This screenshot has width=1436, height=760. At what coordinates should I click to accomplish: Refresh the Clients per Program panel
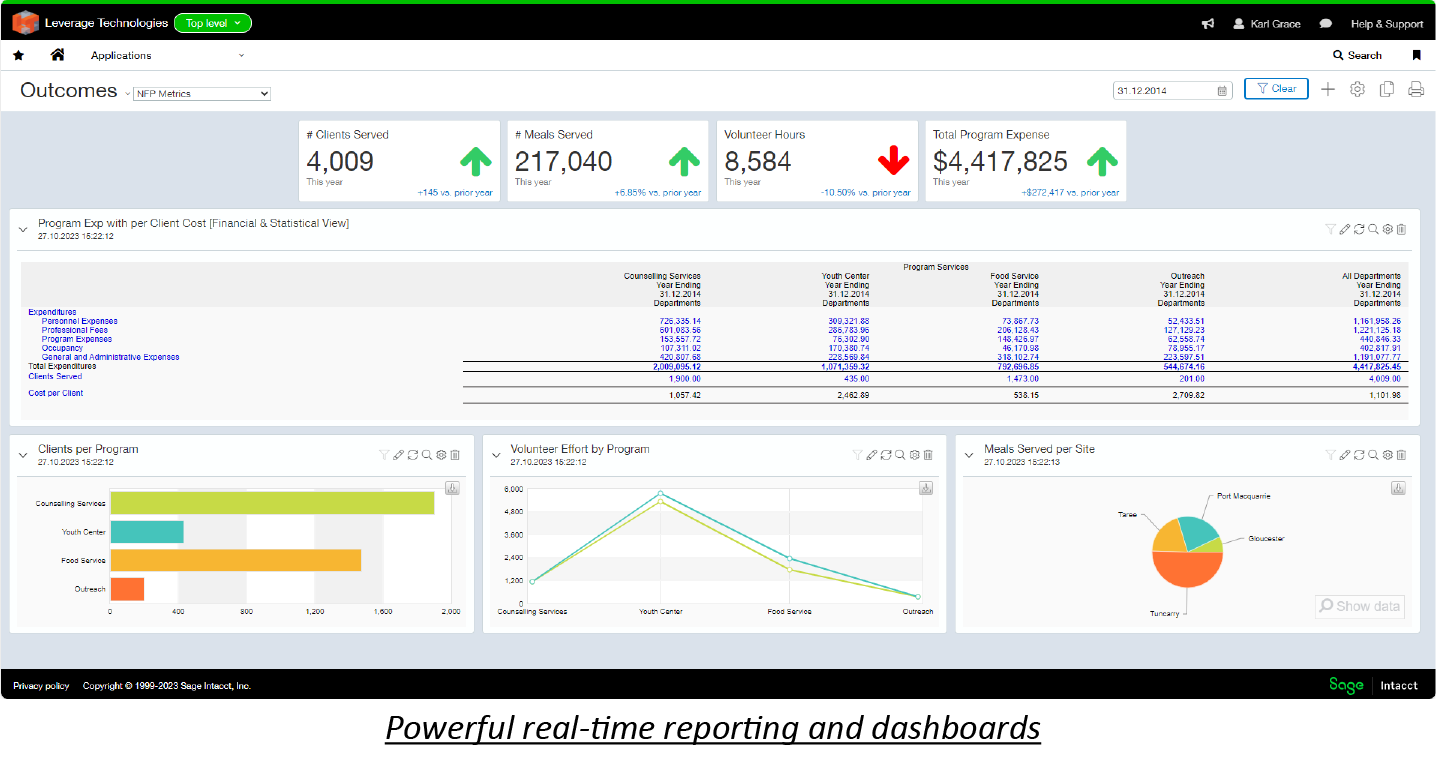[x=413, y=455]
